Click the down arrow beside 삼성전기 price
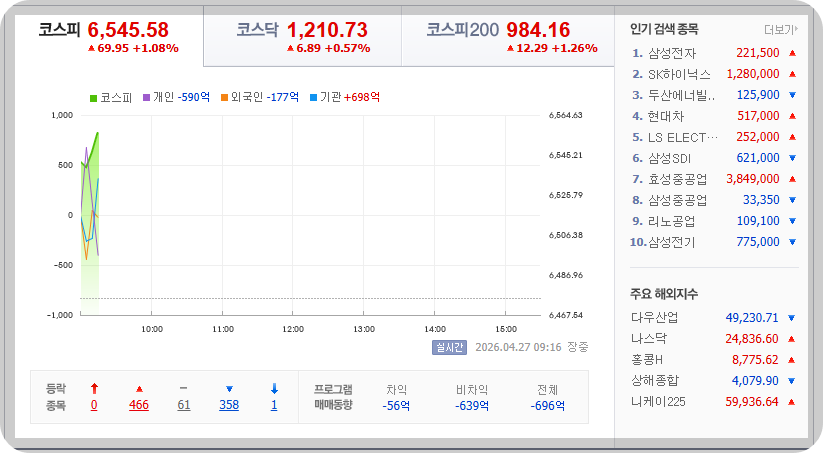This screenshot has height=453, width=823. (793, 242)
